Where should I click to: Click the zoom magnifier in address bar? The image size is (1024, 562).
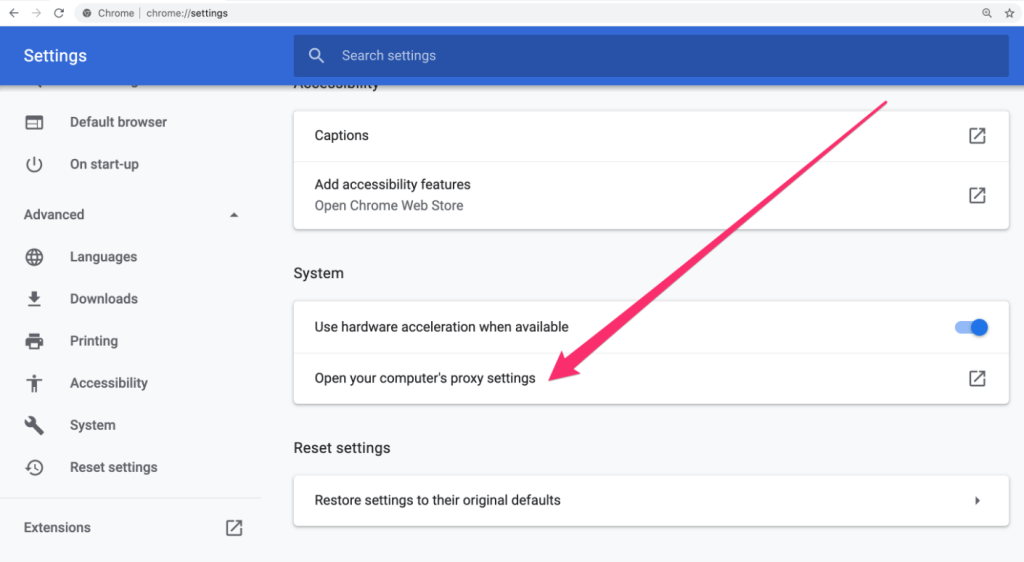[x=987, y=13]
